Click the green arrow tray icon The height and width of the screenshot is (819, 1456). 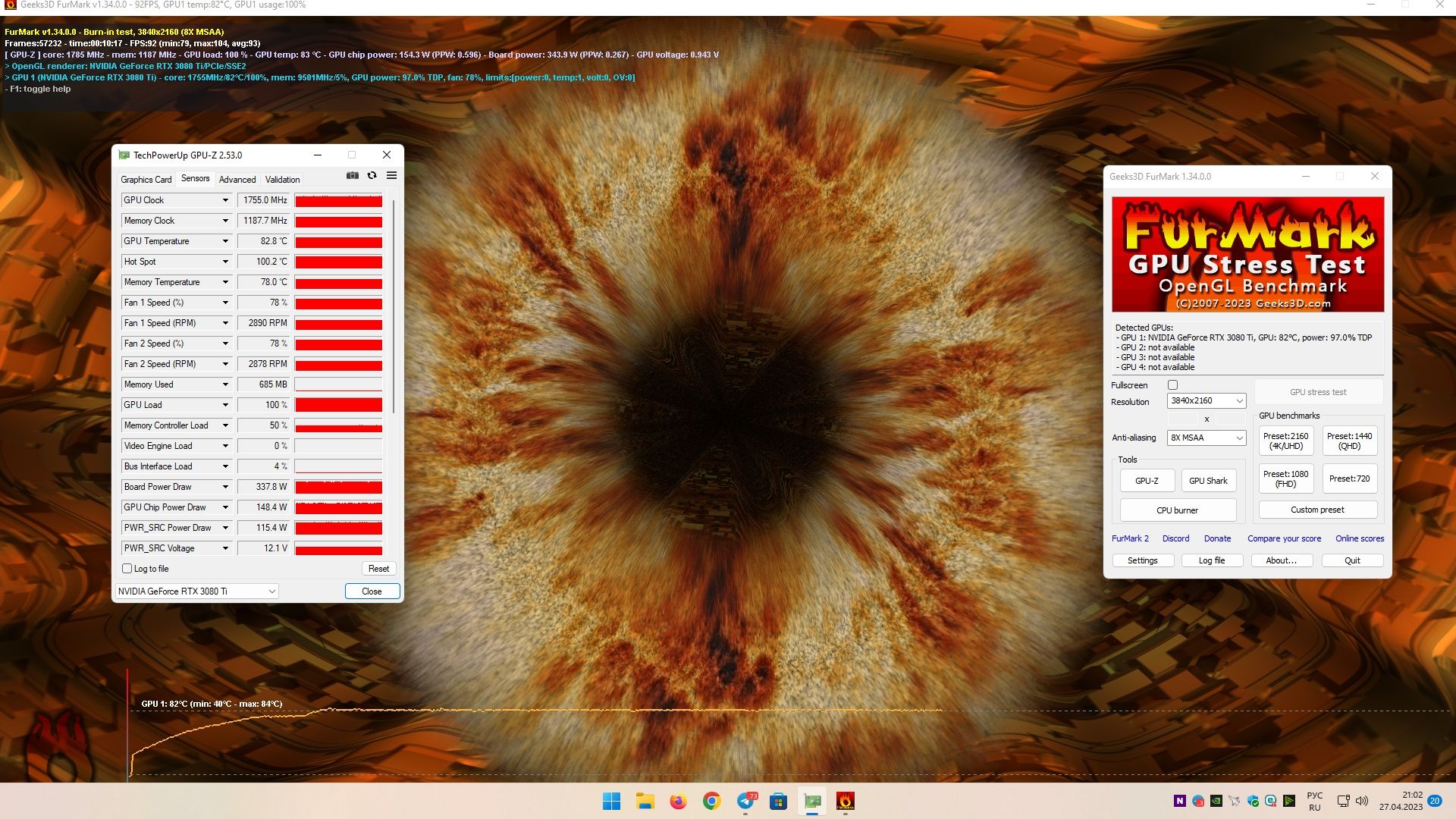(1289, 801)
